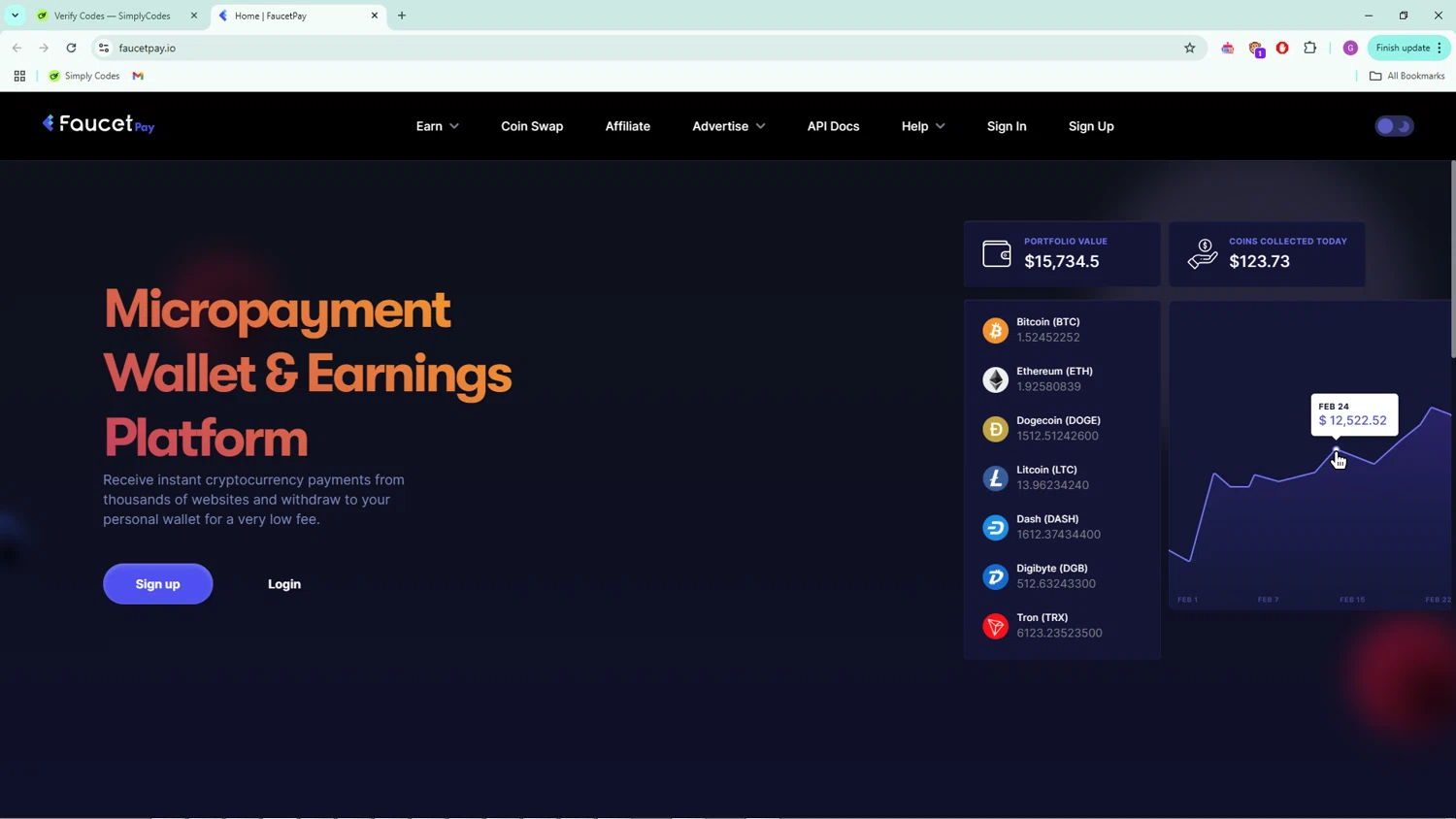
Task: Click the Tron balance 6123.23523500
Action: [1059, 633]
